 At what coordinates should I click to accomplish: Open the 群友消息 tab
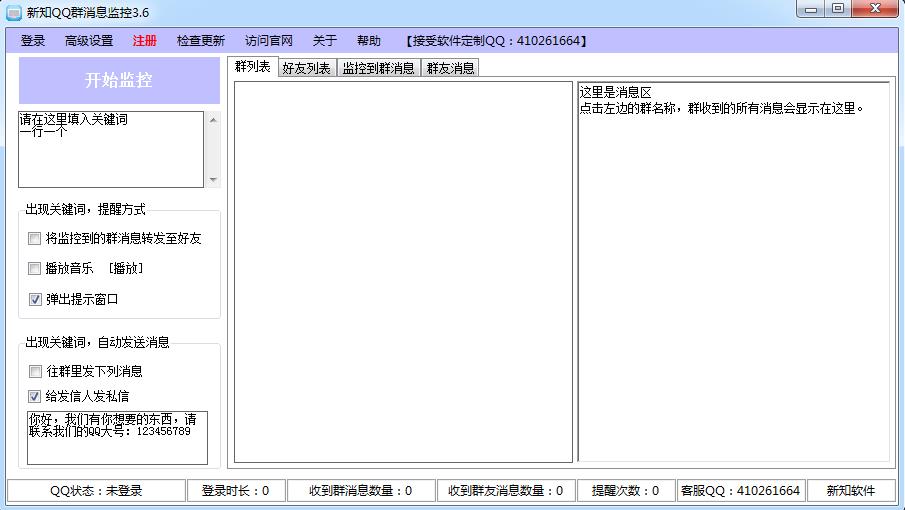click(450, 68)
